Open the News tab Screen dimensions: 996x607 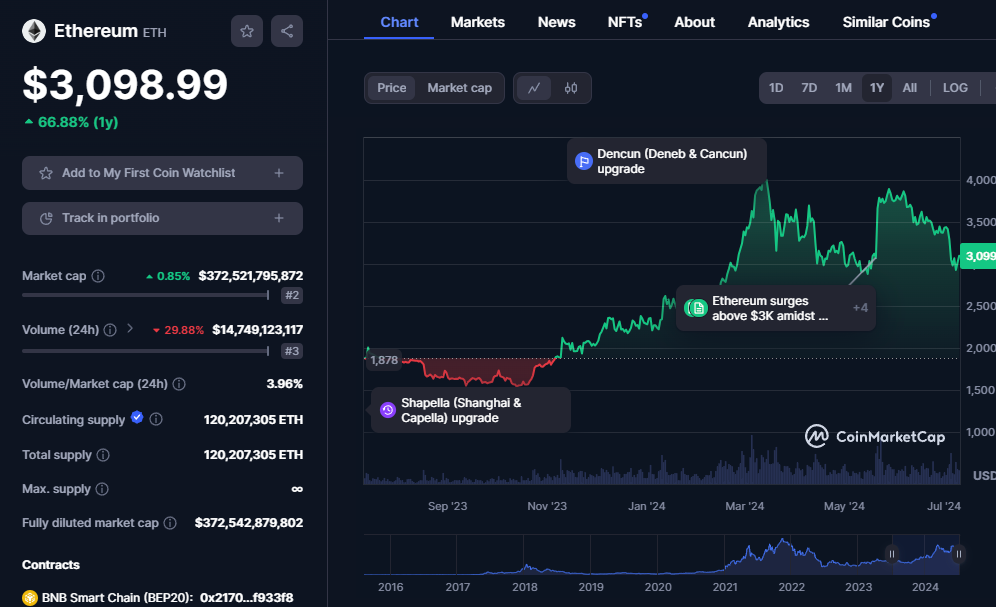[556, 22]
